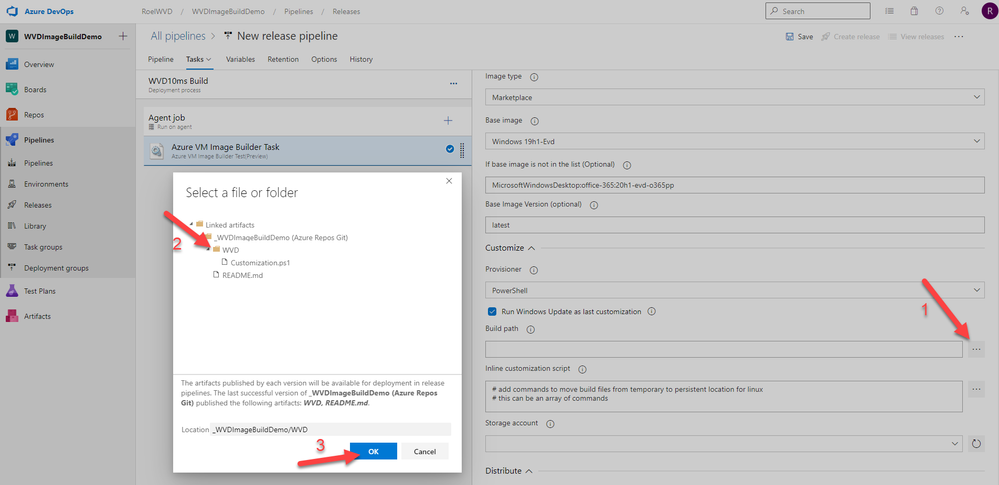This screenshot has height=485, width=999.
Task: Open the Tasks tab dropdown
Action: tap(199, 59)
